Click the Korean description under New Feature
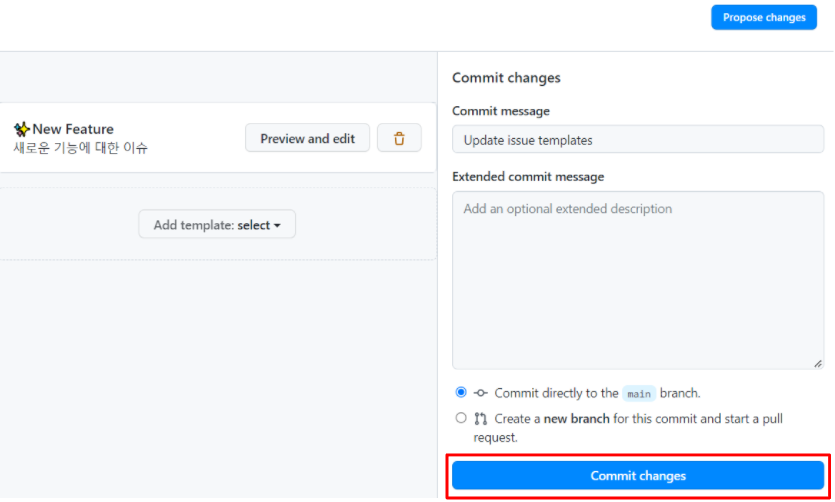835x502 pixels. tap(80, 147)
